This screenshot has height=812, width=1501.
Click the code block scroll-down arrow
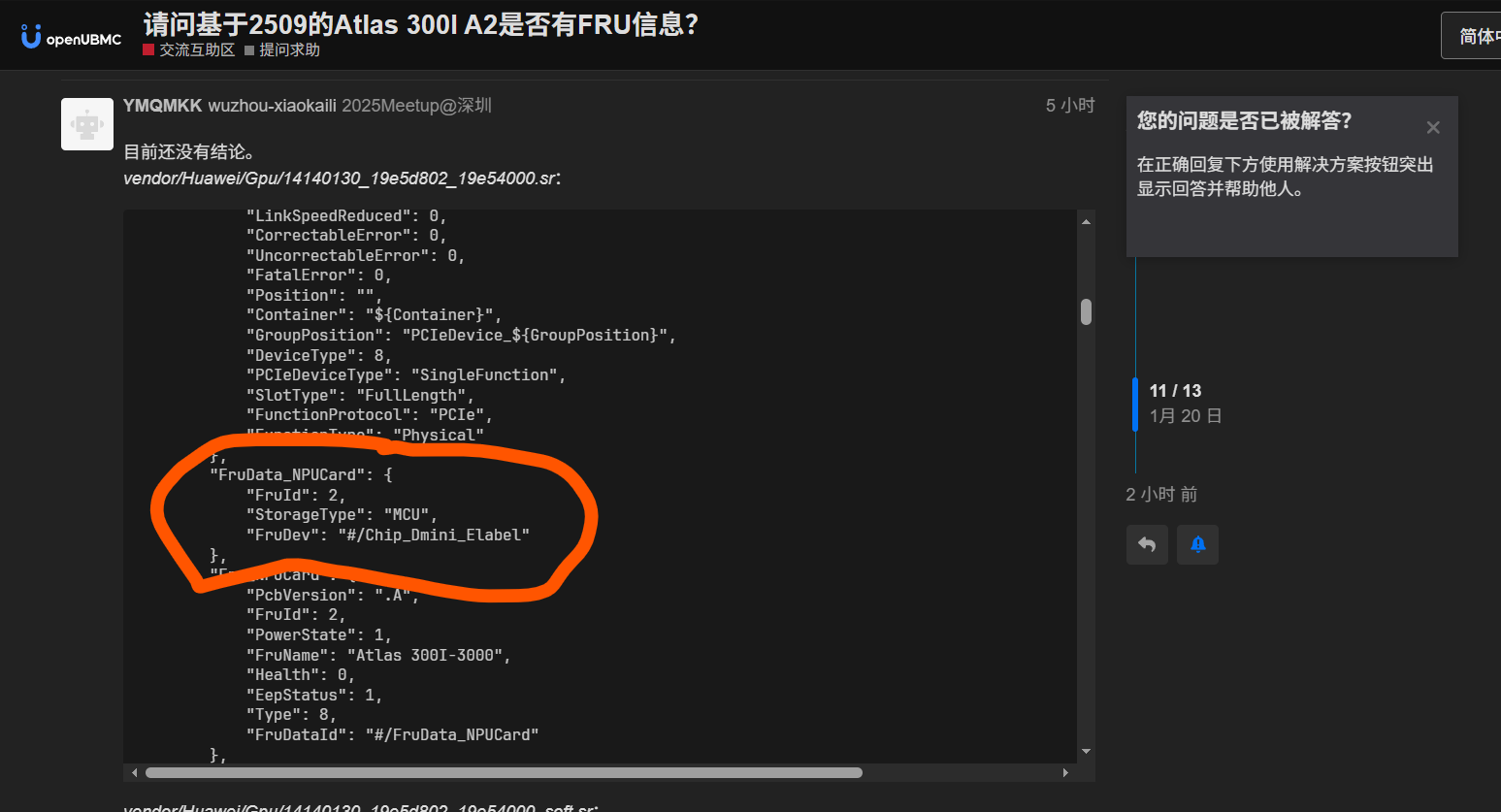coord(1086,752)
